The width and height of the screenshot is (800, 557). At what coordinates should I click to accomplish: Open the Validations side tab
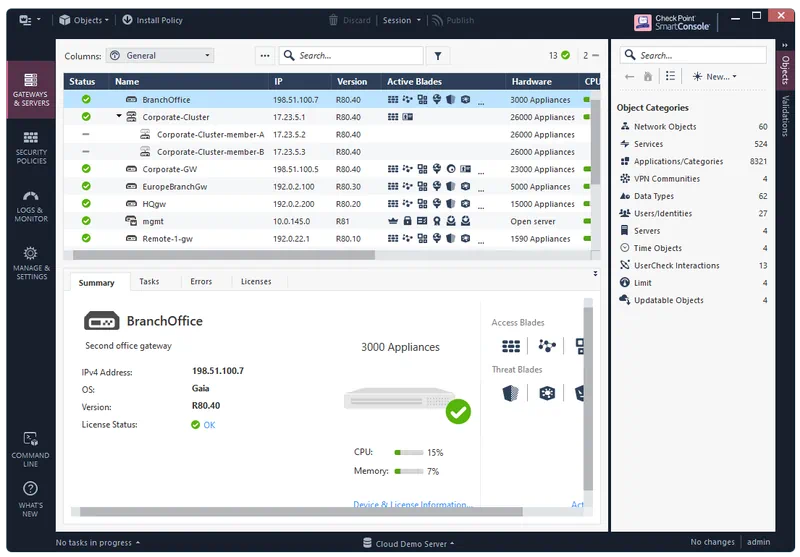point(785,116)
